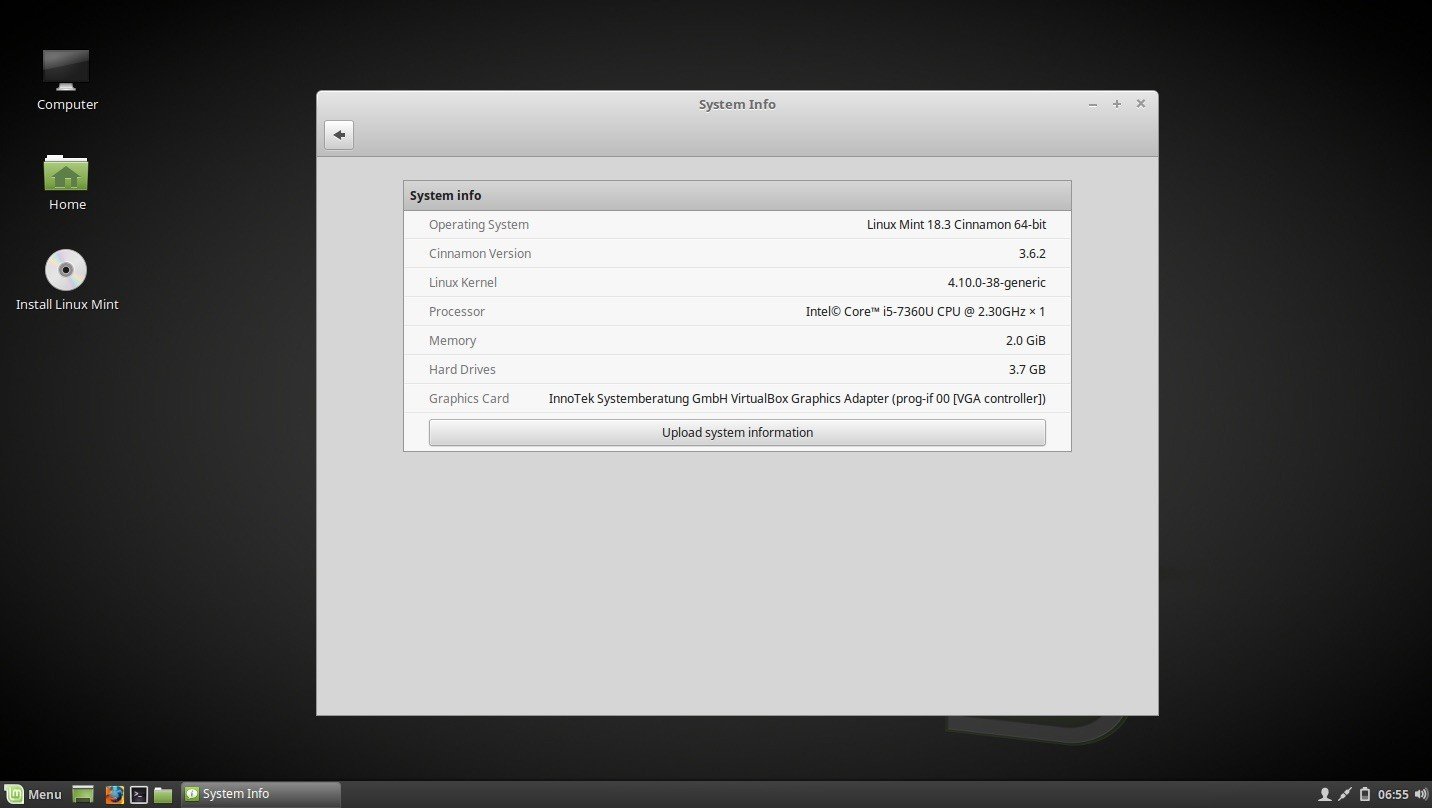Open the Mint Menu in the panel
Viewport: 1432px width, 808px height.
click(34, 794)
